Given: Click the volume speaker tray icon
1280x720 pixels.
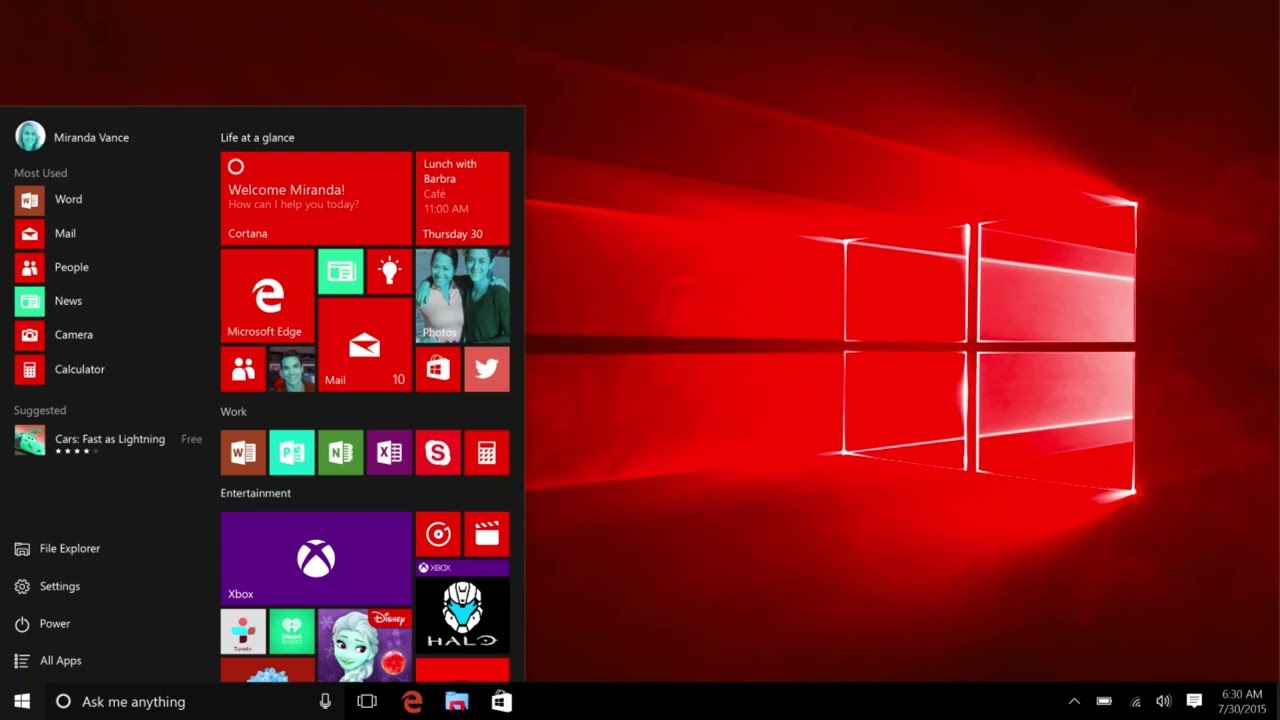Looking at the screenshot, I should (x=1163, y=701).
